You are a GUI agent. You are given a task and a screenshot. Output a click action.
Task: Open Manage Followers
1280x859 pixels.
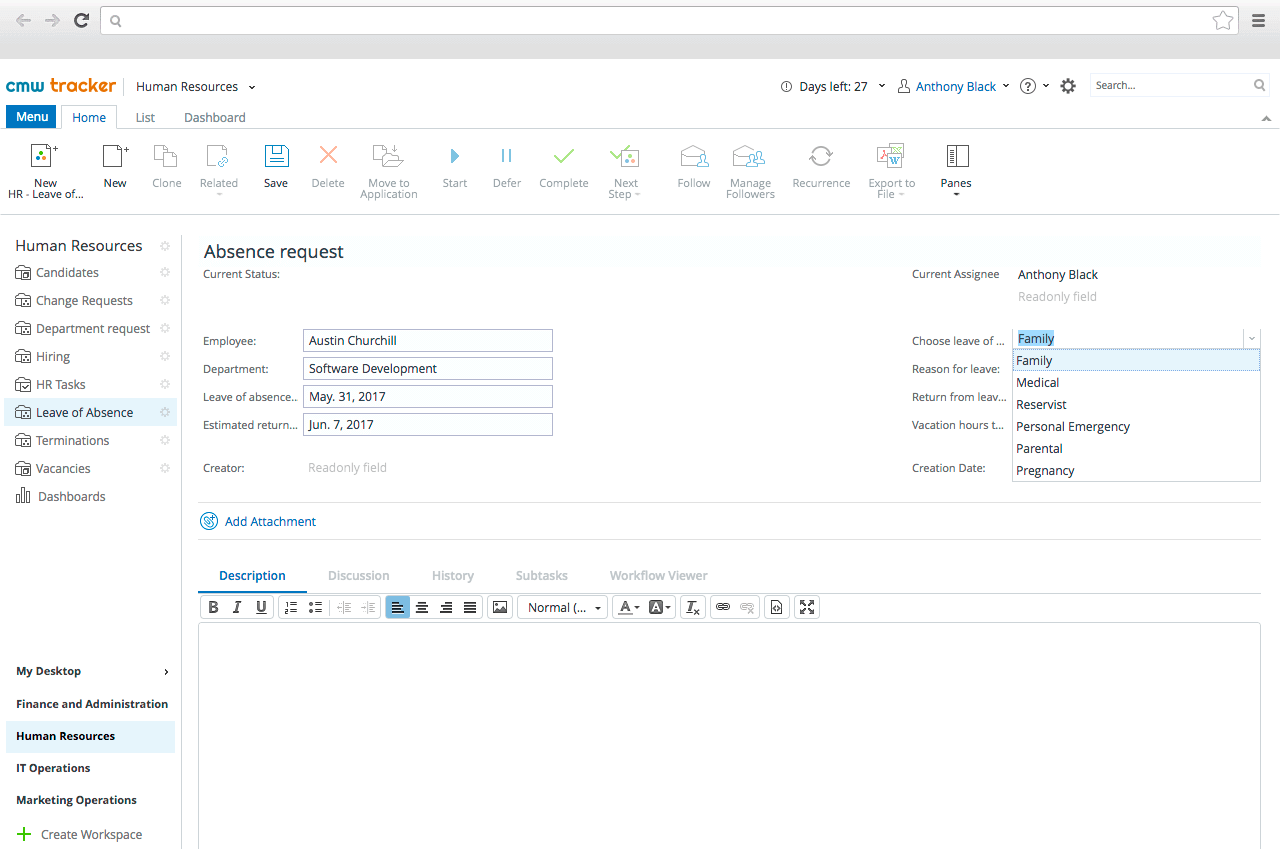click(x=749, y=156)
